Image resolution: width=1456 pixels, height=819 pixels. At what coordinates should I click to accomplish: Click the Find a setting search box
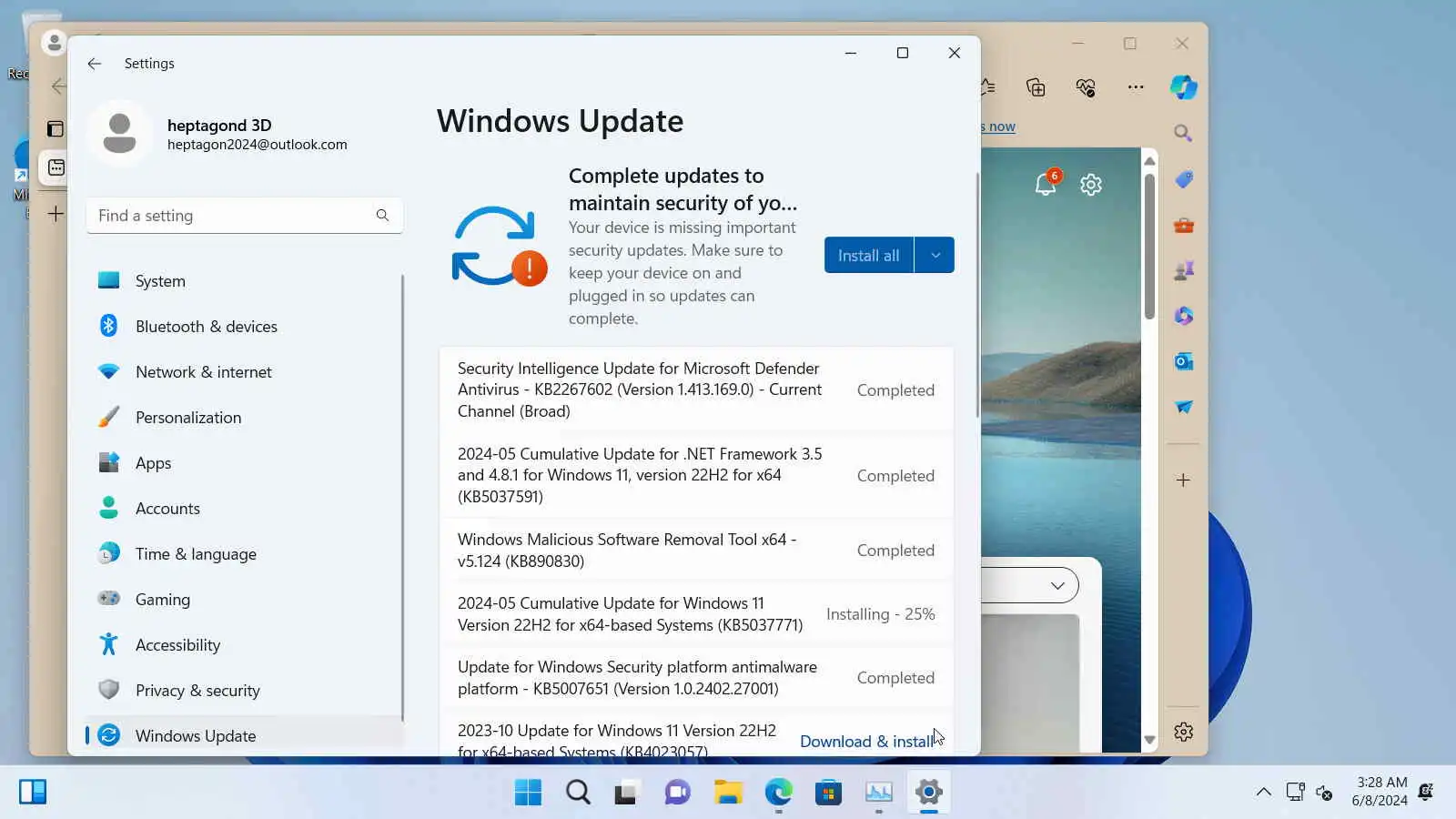(244, 216)
